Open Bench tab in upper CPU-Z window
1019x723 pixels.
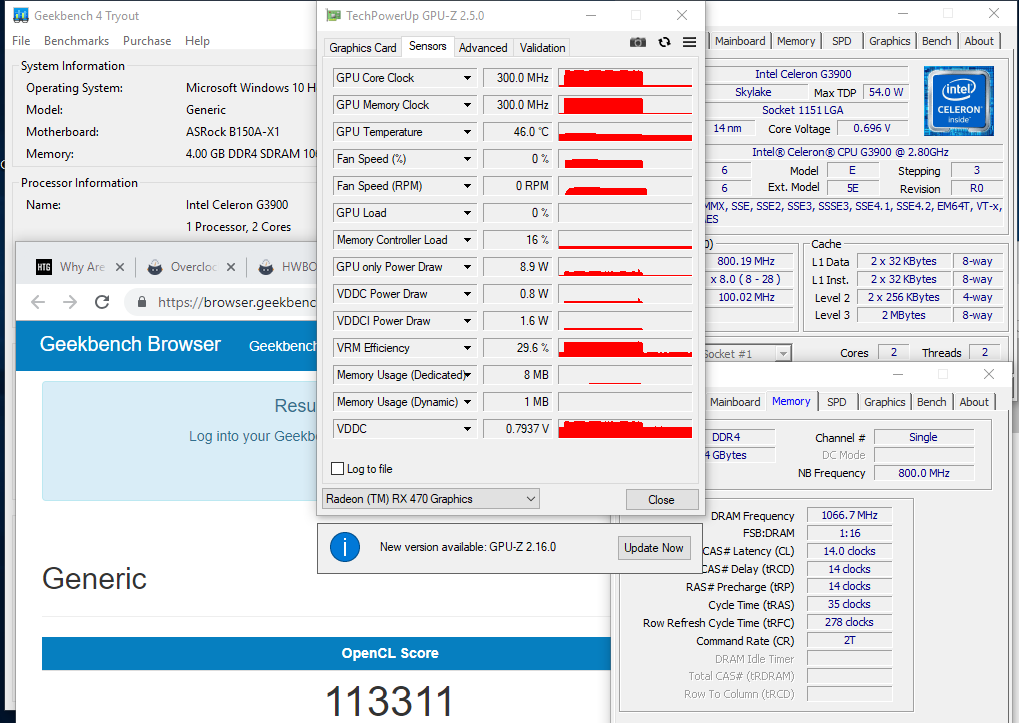click(936, 41)
